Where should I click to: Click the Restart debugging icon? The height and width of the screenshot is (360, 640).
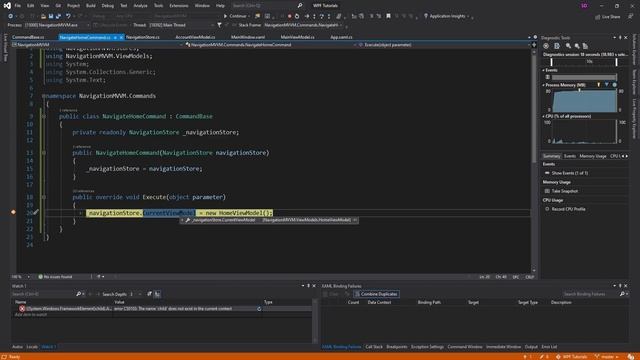[x=297, y=16]
